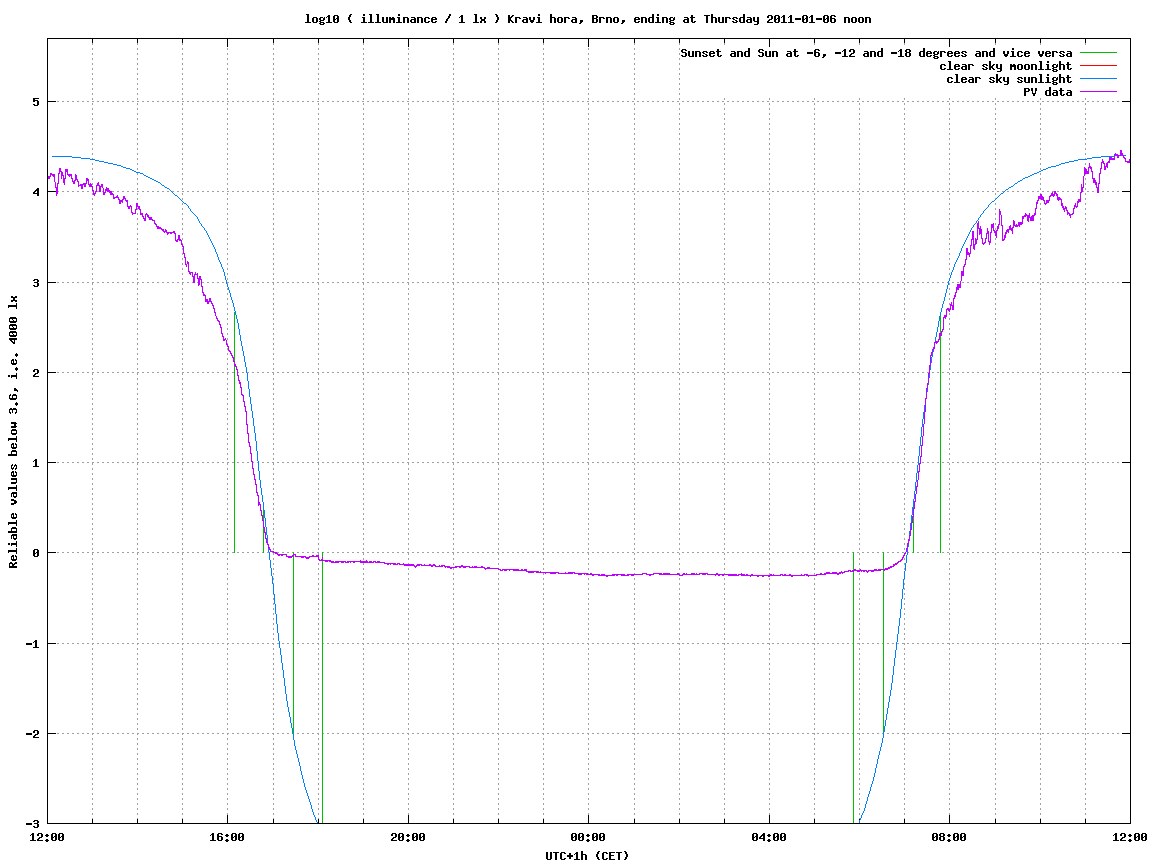This screenshot has width=1151, height=863.
Task: Click the y-axis label 1
Action: tap(35, 463)
